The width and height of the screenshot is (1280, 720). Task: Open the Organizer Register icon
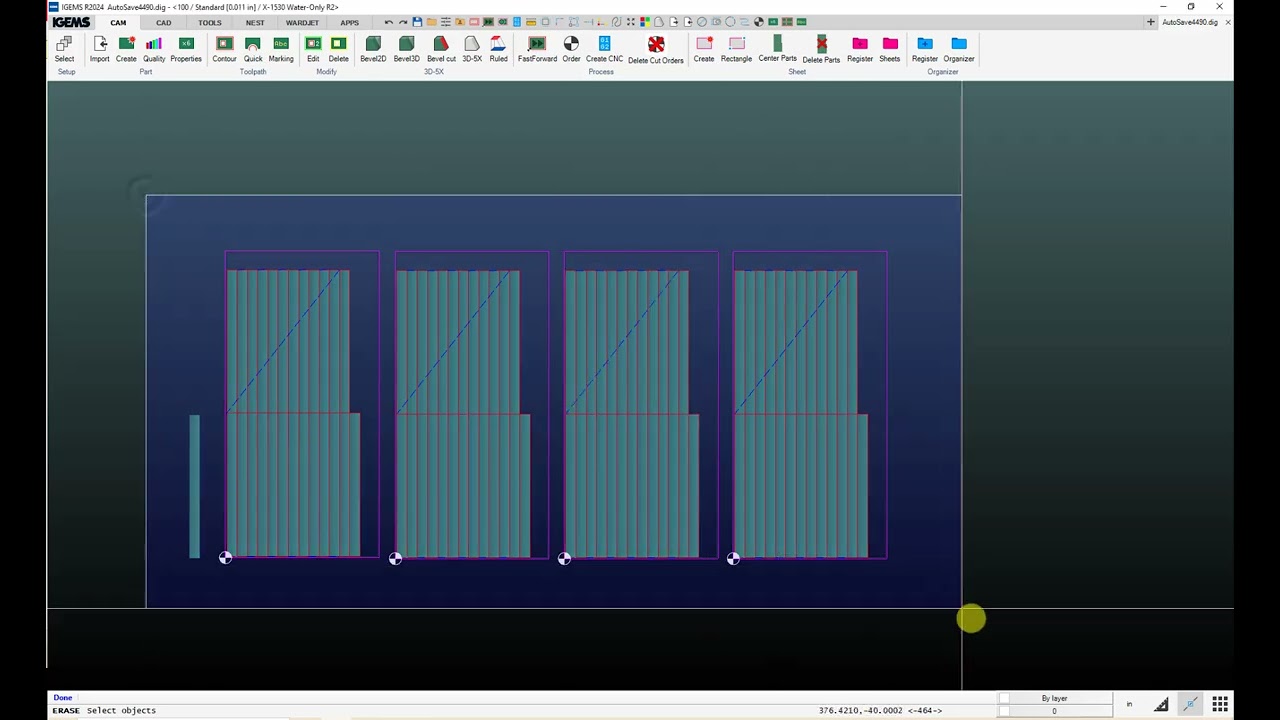pos(925,49)
